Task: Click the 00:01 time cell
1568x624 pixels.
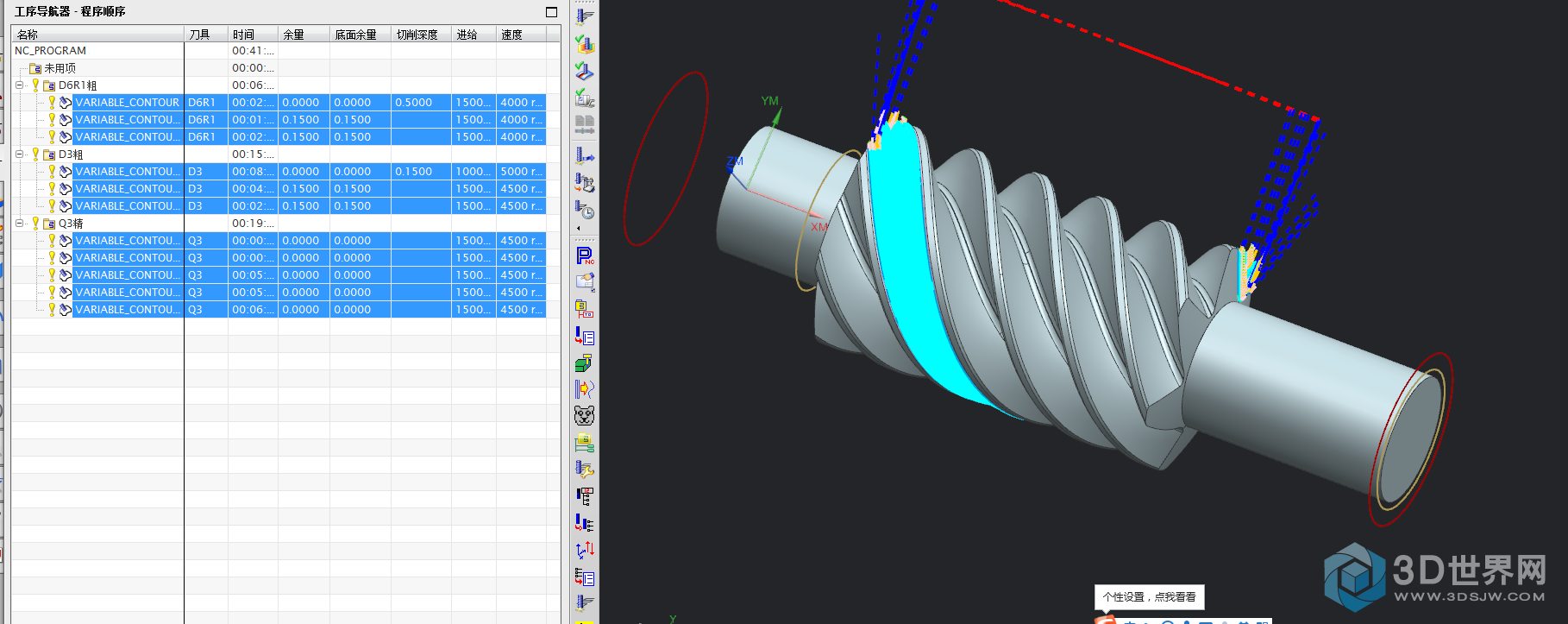Action: click(253, 120)
